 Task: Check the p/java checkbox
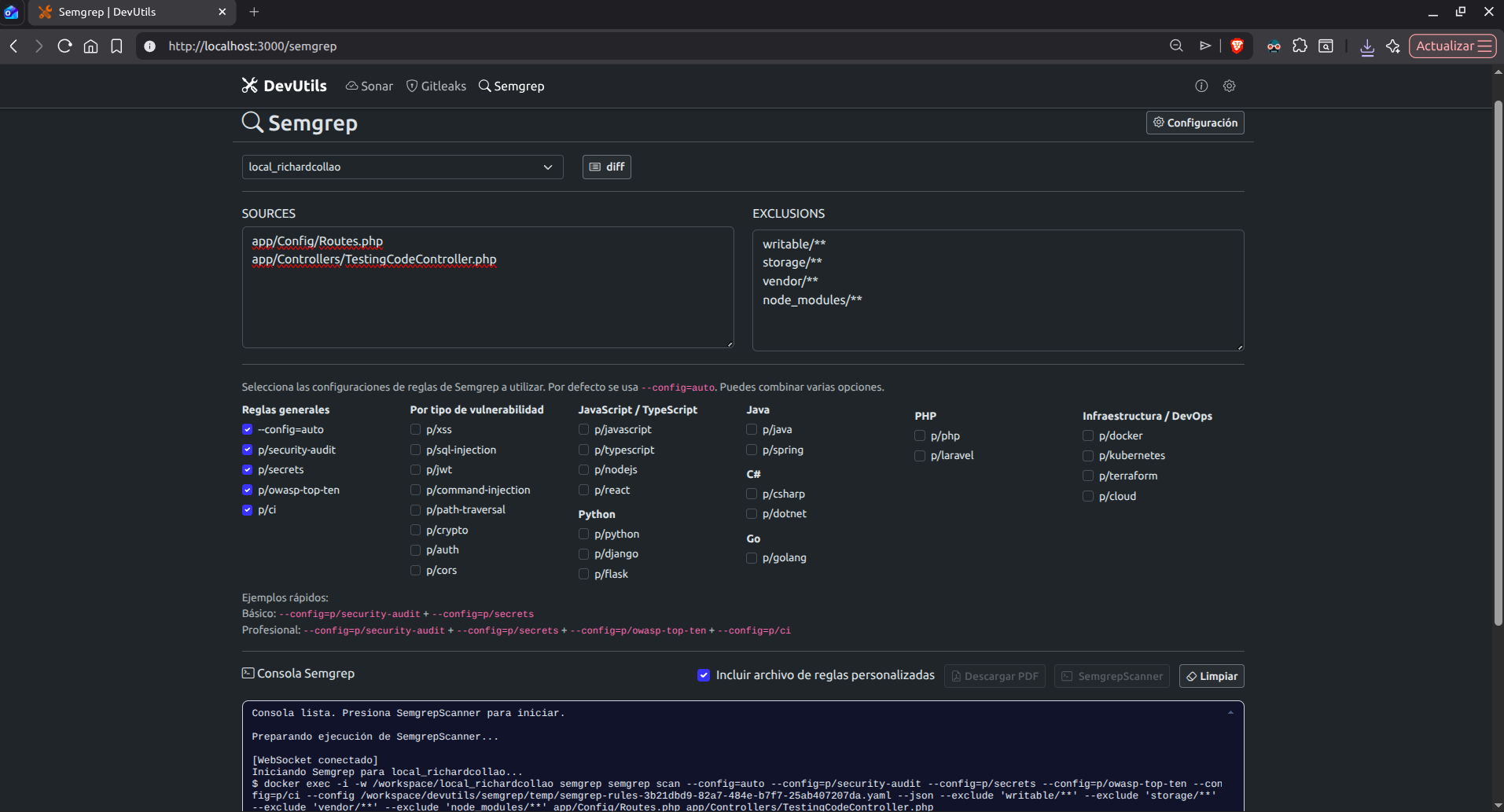(752, 429)
